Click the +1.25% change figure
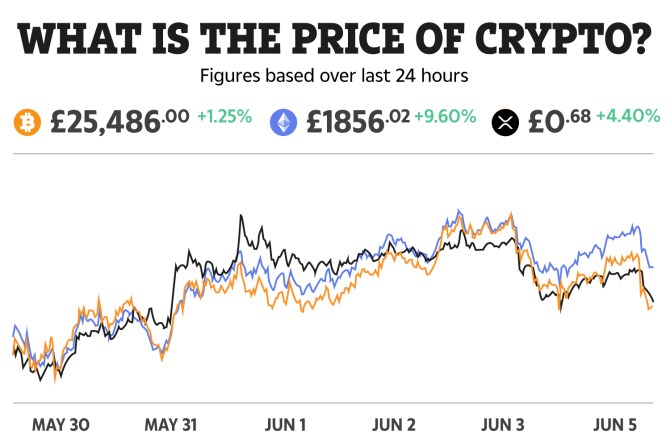The width and height of the screenshot is (670, 446). [225, 116]
